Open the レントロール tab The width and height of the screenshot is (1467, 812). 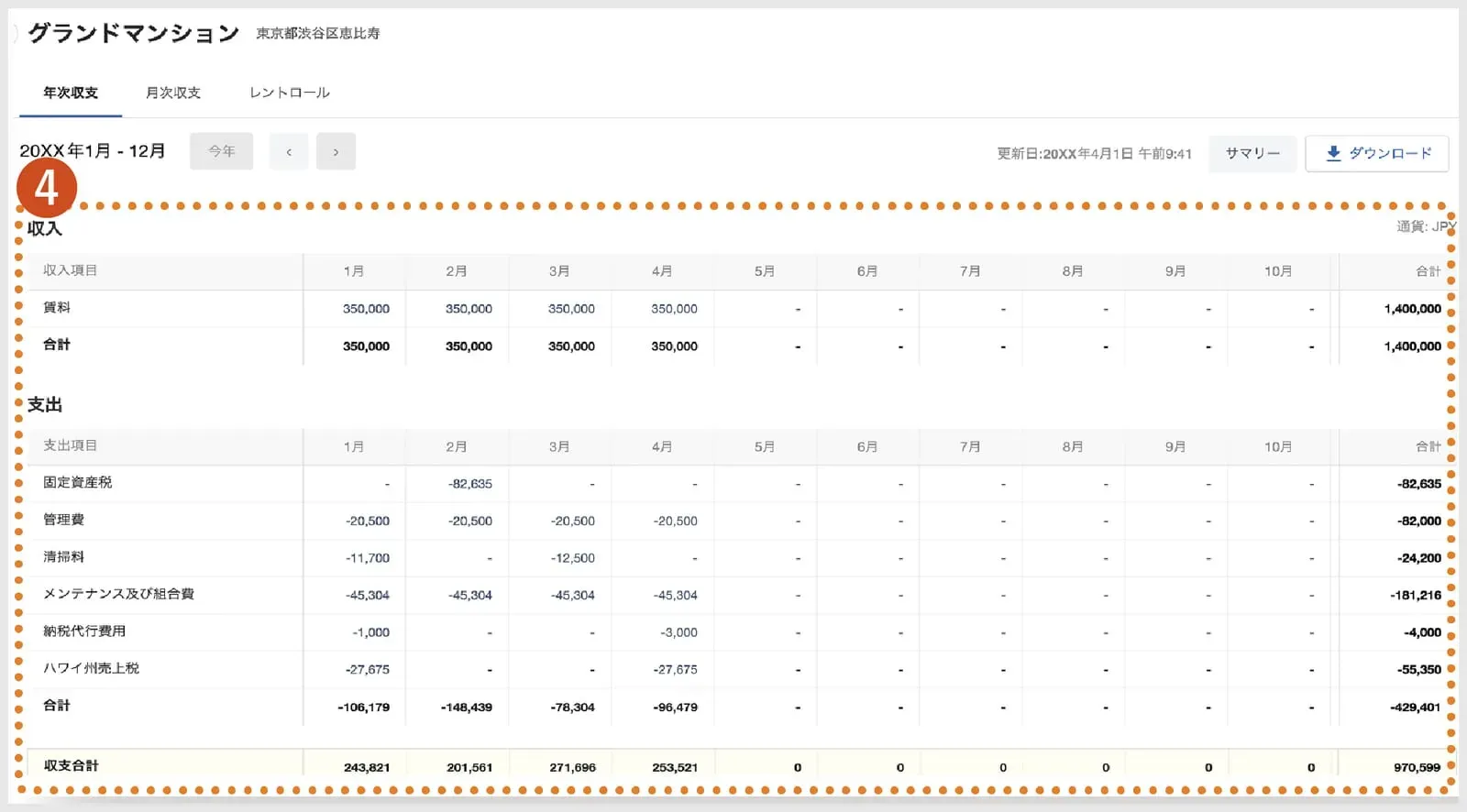point(290,93)
